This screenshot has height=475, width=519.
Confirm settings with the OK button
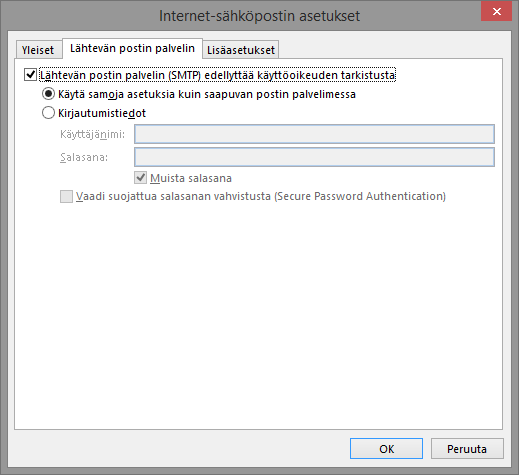click(x=386, y=449)
